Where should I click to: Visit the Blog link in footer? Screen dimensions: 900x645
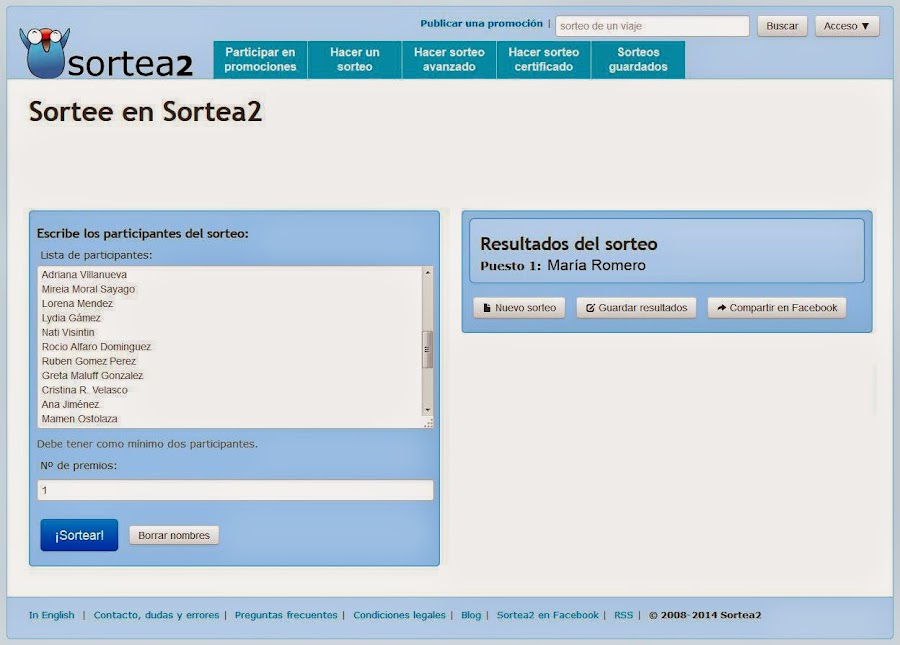tap(471, 615)
